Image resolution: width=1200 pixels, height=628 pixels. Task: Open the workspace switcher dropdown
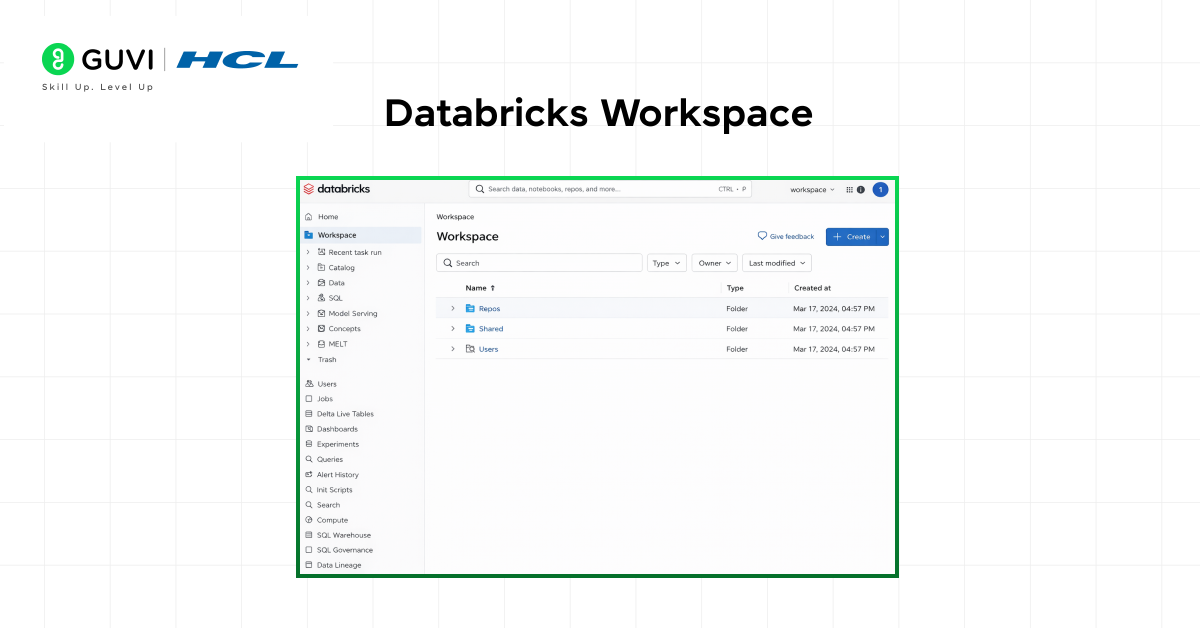point(812,189)
